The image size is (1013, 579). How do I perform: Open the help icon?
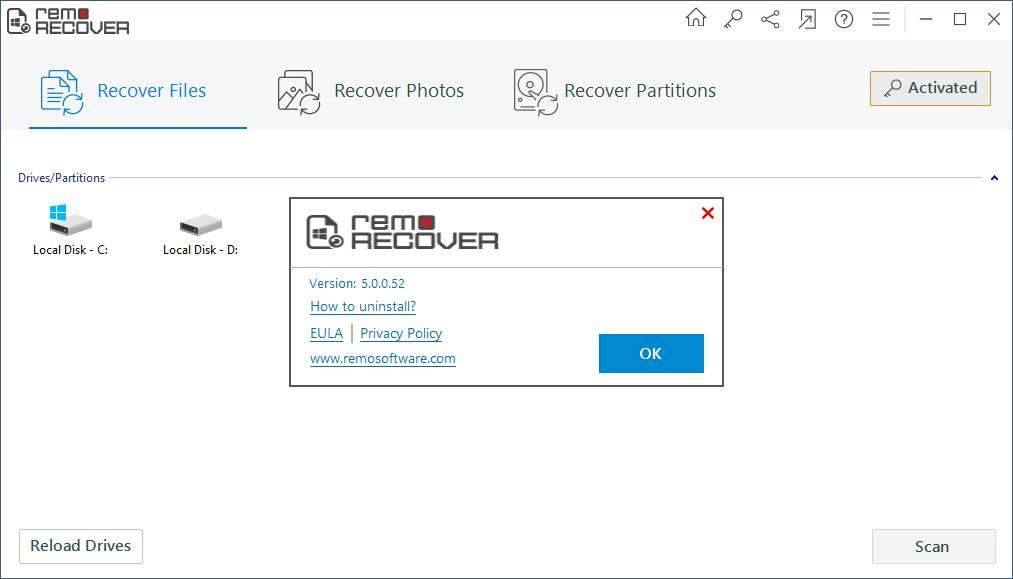[842, 19]
